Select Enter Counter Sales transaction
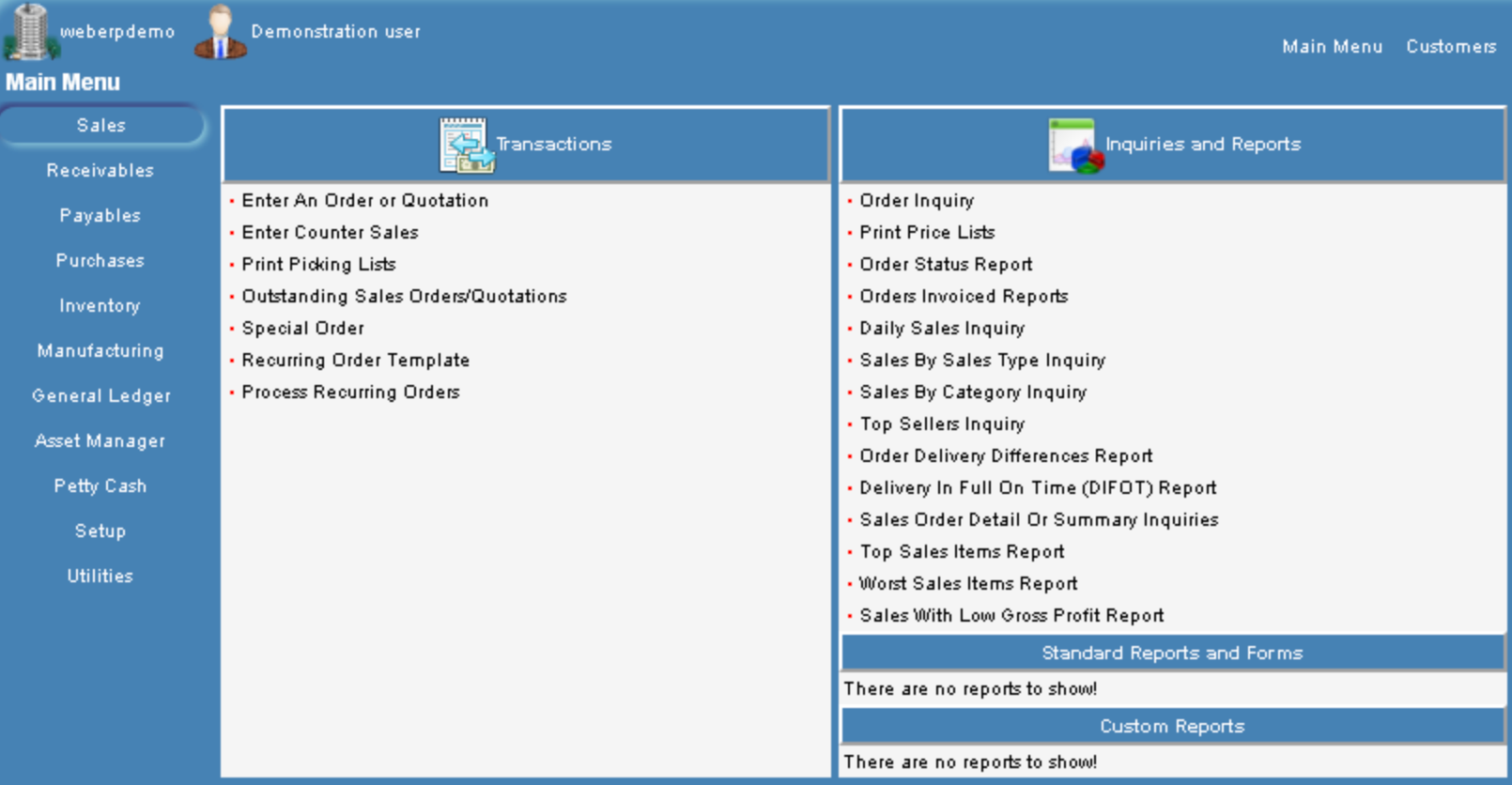This screenshot has width=1512, height=785. 330,233
